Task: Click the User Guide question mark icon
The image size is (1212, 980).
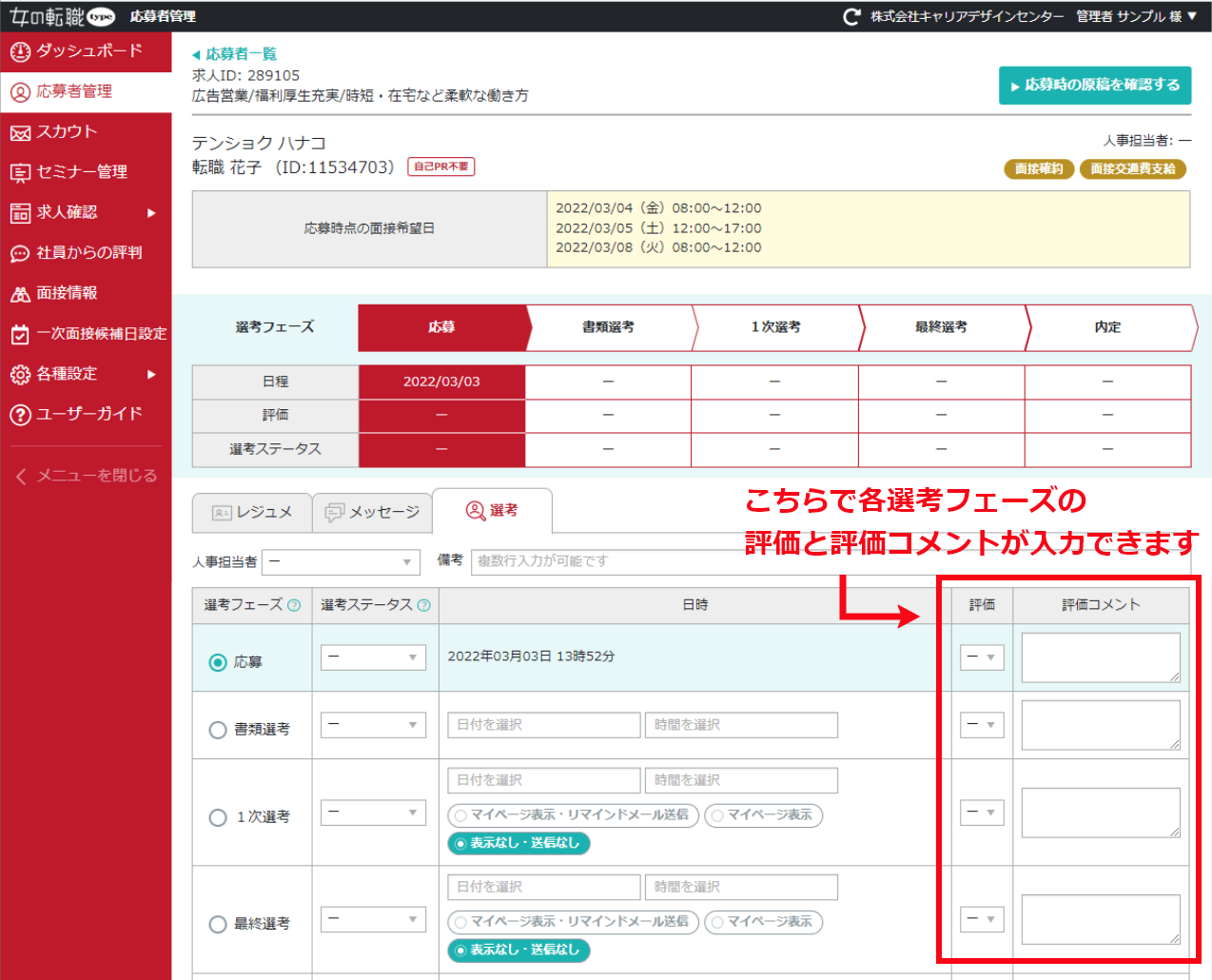Action: point(20,415)
